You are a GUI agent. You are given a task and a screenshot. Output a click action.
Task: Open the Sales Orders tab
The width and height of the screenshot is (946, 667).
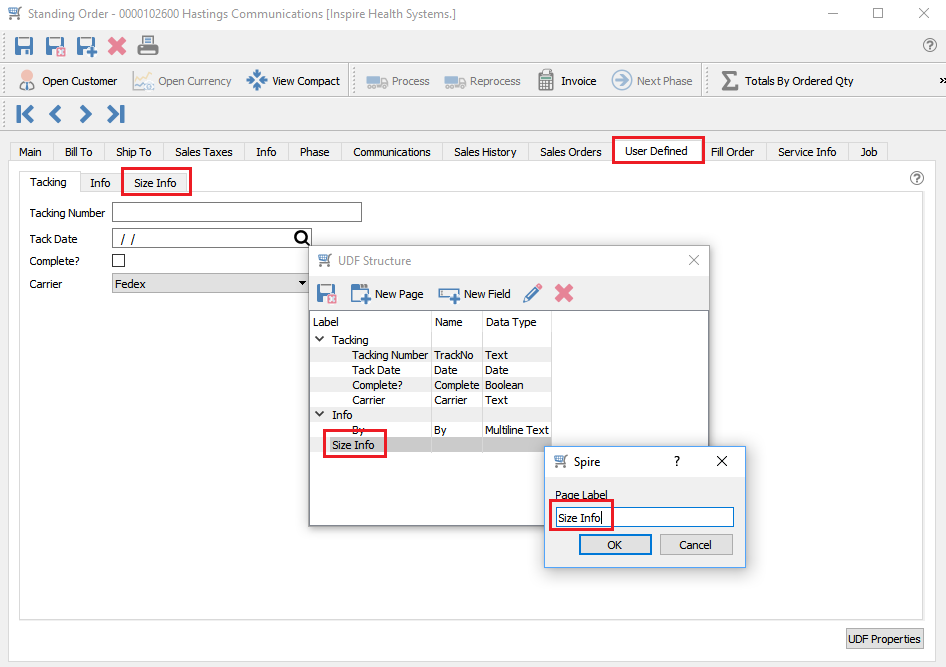[570, 152]
